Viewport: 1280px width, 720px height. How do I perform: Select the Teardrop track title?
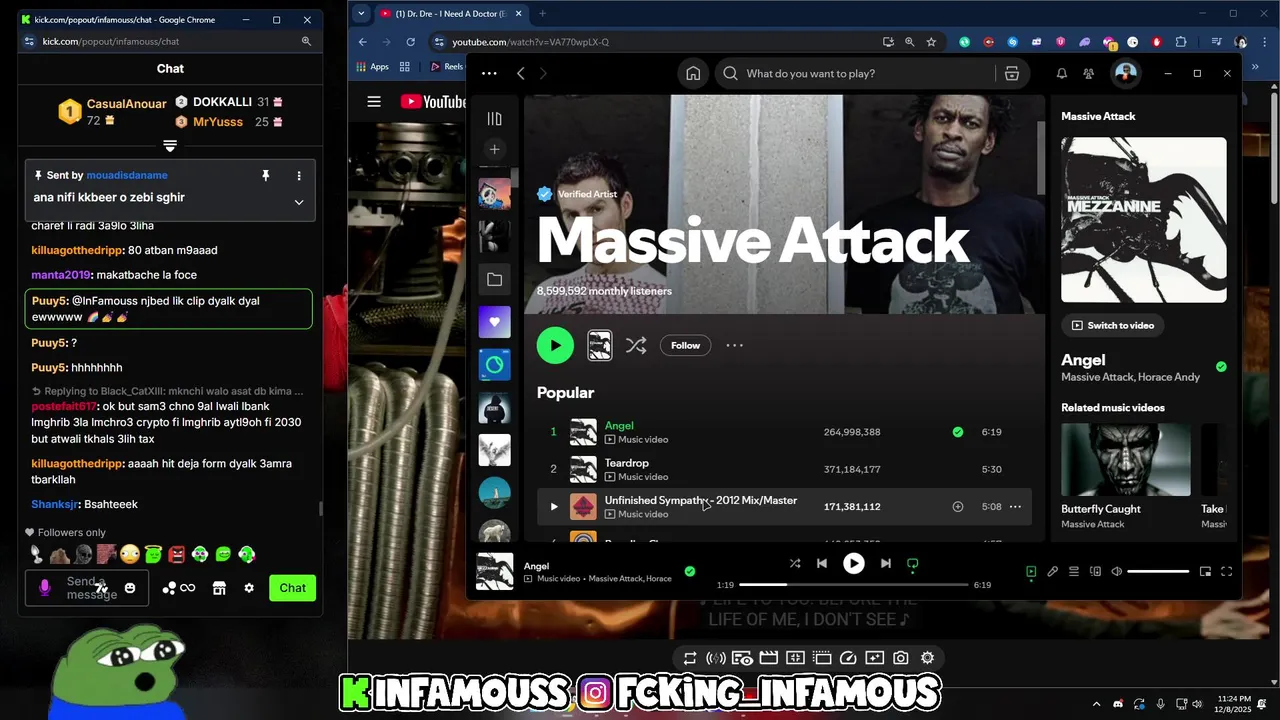point(627,463)
